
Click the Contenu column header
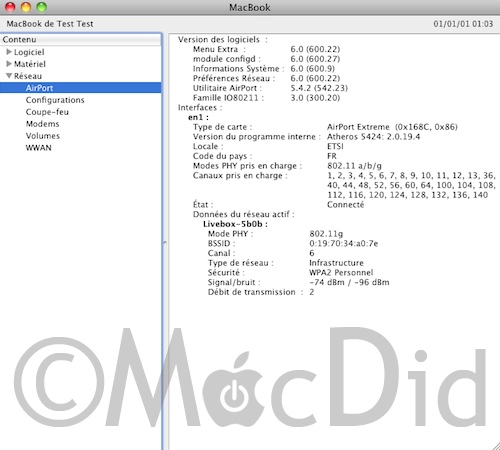click(81, 39)
